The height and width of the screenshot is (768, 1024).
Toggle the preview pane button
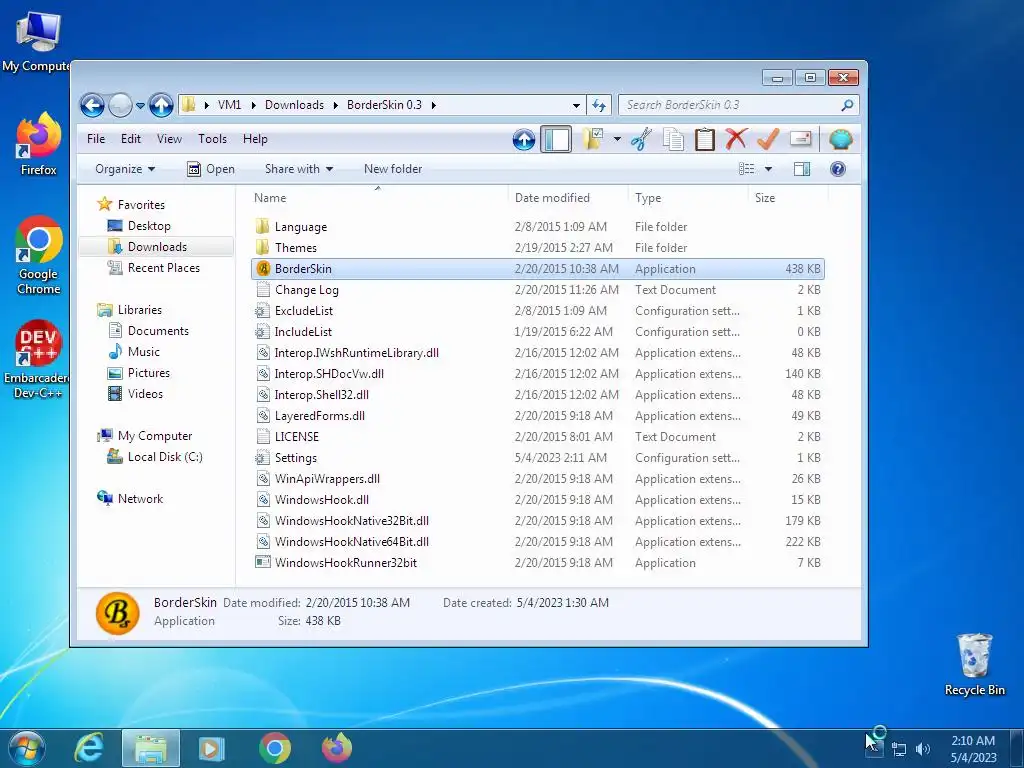click(x=802, y=169)
